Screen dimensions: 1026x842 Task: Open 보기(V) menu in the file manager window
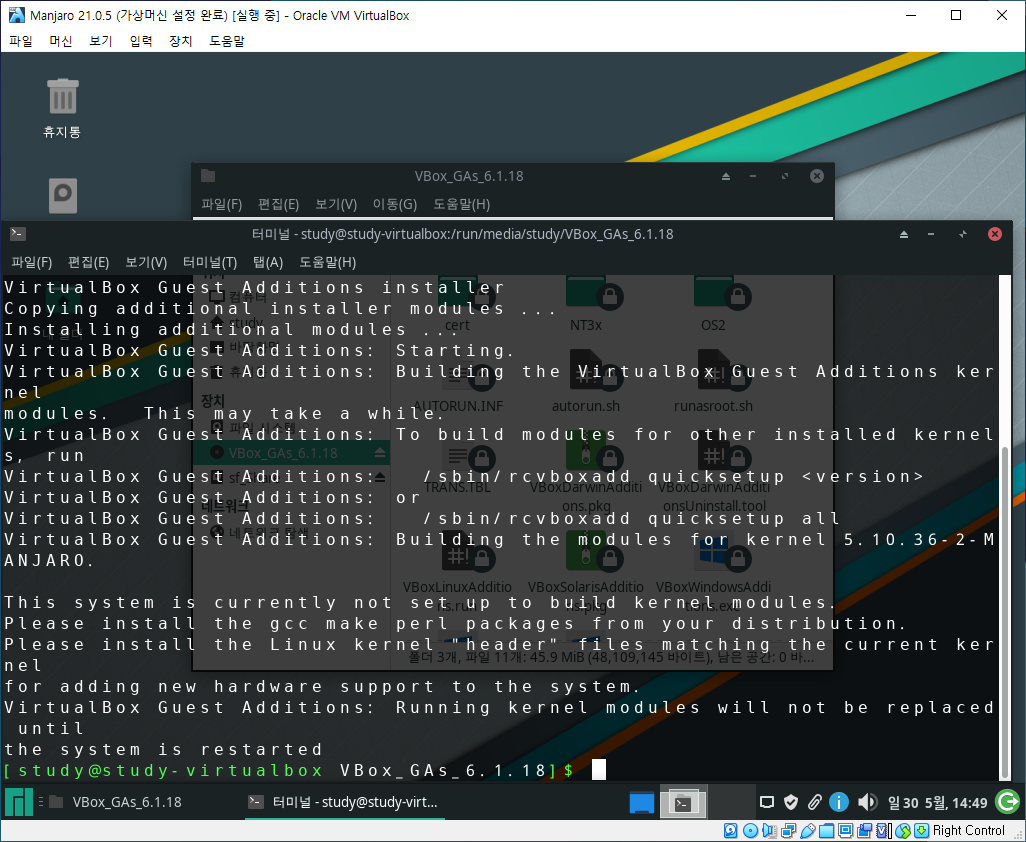click(x=336, y=204)
